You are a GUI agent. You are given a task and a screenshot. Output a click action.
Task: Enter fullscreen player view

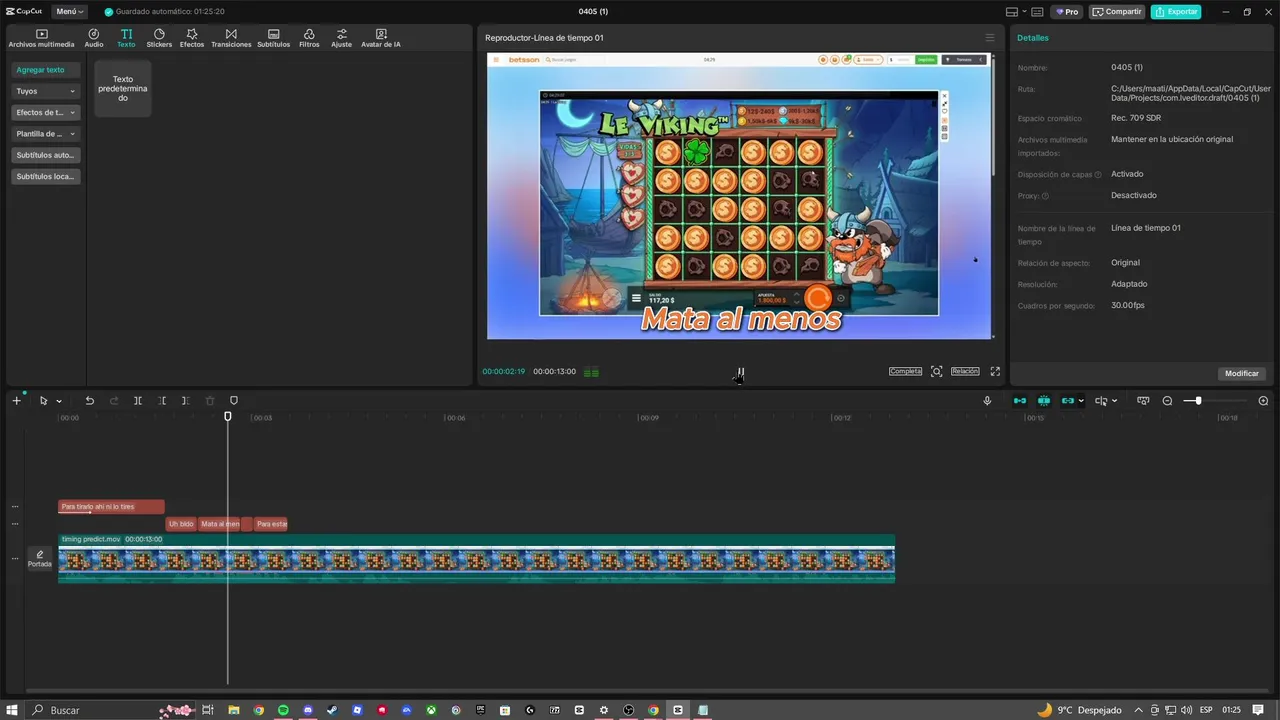(995, 371)
